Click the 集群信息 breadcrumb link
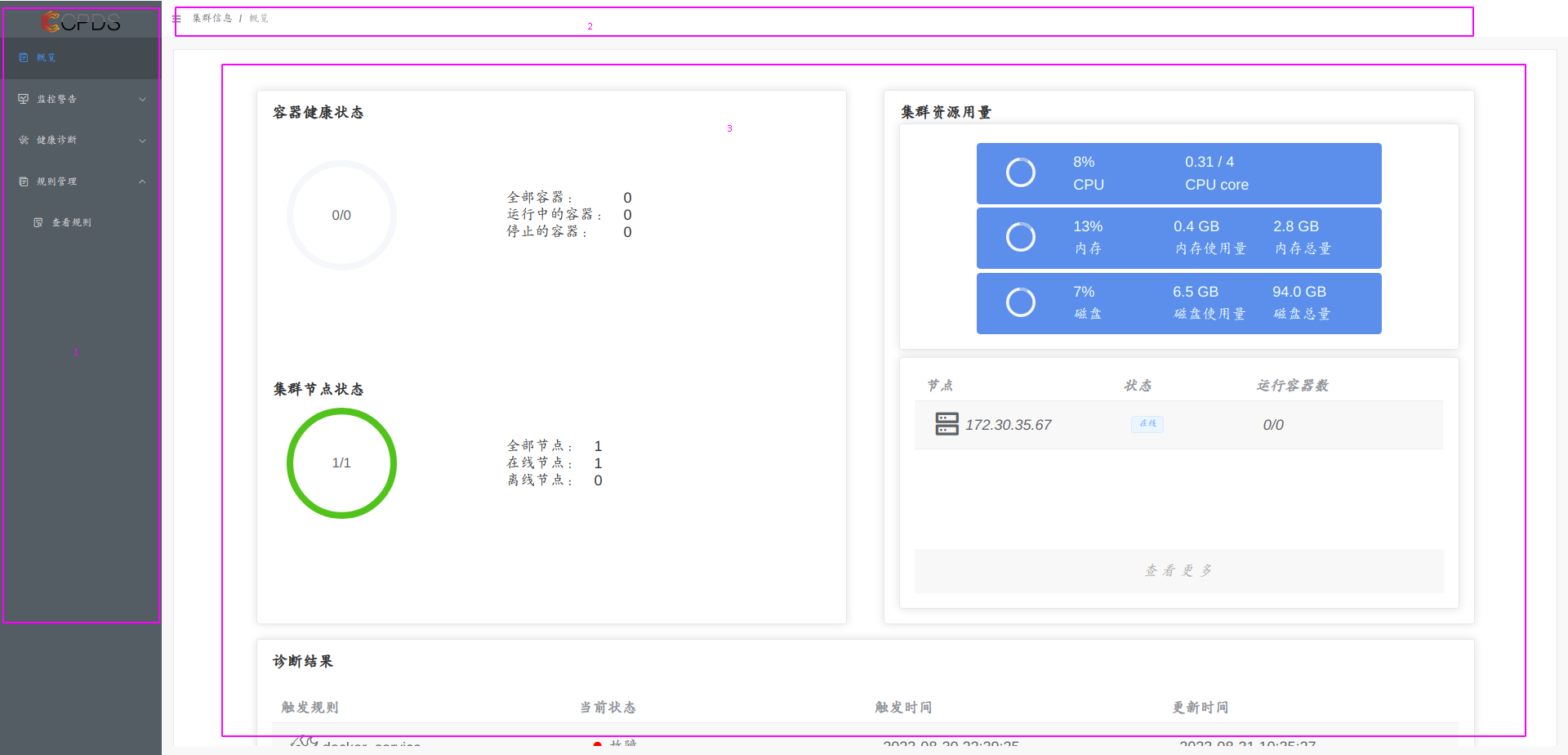Viewport: 1568px width, 755px height. point(212,18)
